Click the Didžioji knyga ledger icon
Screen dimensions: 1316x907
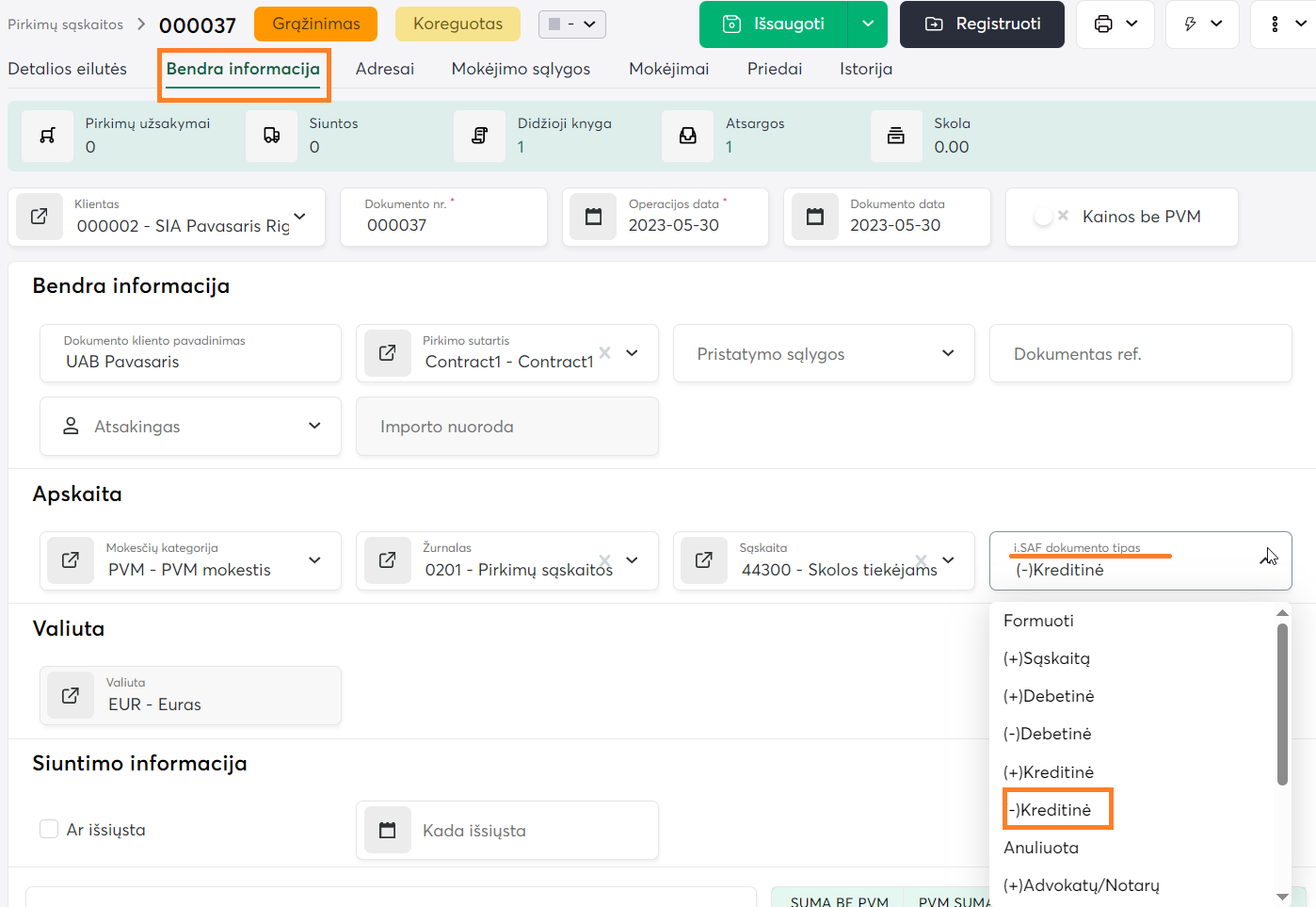point(479,136)
